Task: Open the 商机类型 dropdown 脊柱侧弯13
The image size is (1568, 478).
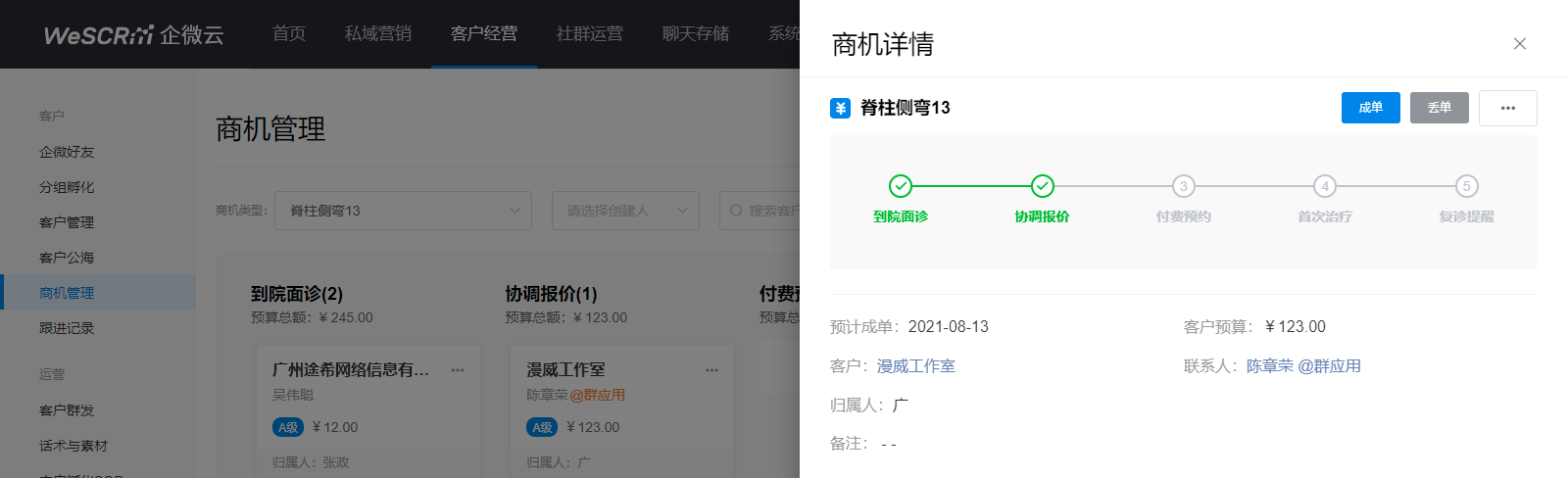Action: tap(404, 211)
